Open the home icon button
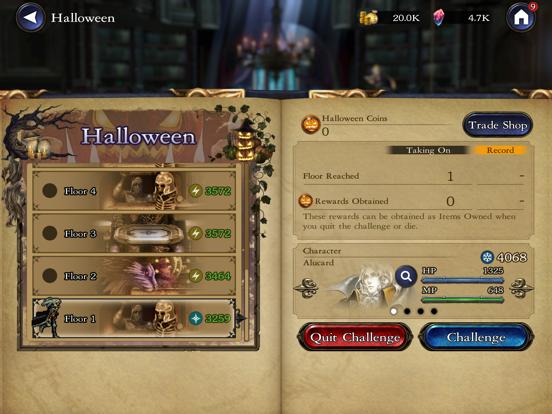Image resolution: width=552 pixels, height=414 pixels. tap(521, 17)
